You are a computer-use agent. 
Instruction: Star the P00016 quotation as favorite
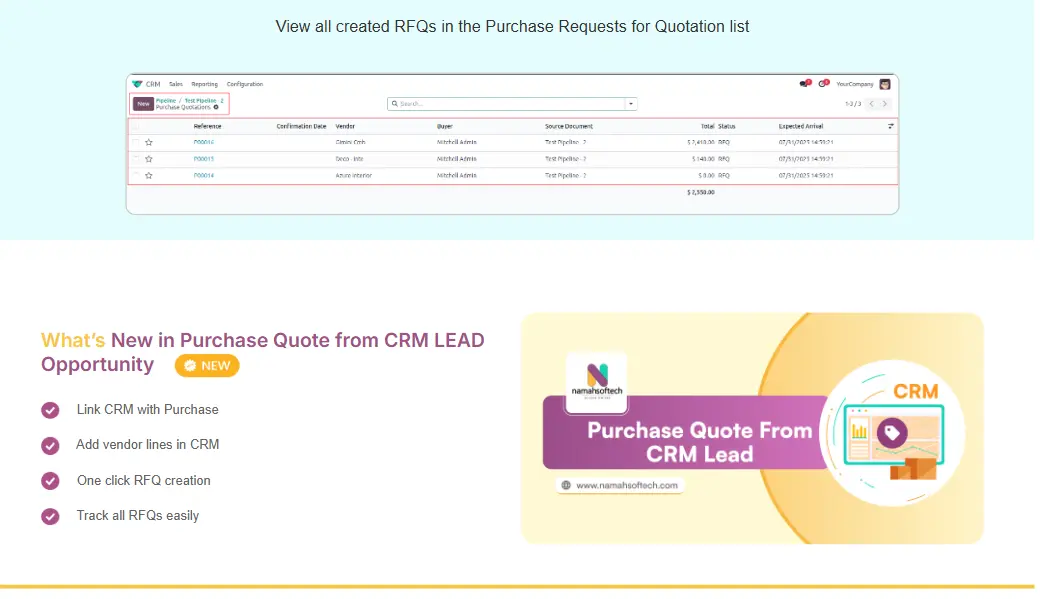(149, 142)
